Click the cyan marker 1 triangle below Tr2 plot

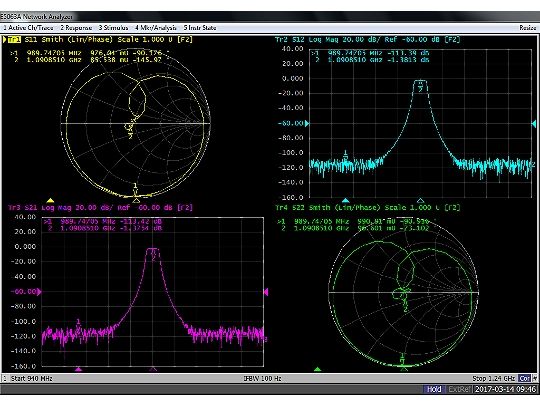346,200
